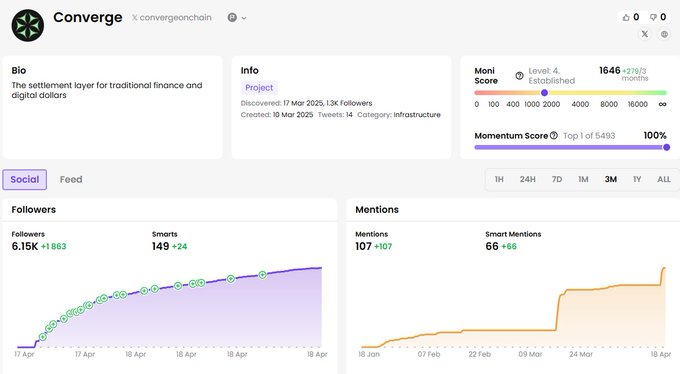Click the circular P badge icon

[232, 17]
